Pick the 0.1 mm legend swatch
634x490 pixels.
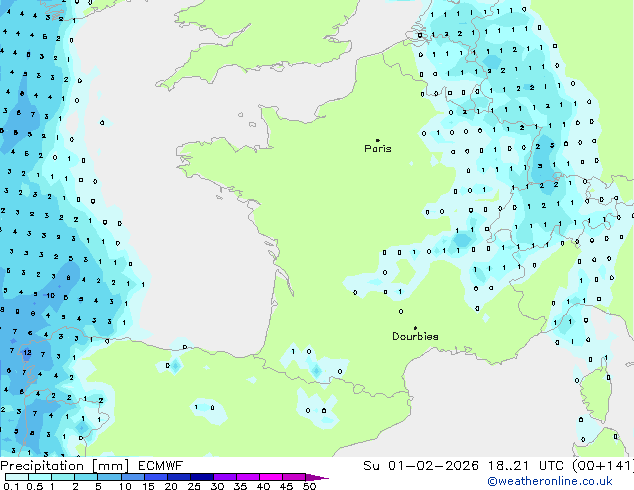pos(17,477)
